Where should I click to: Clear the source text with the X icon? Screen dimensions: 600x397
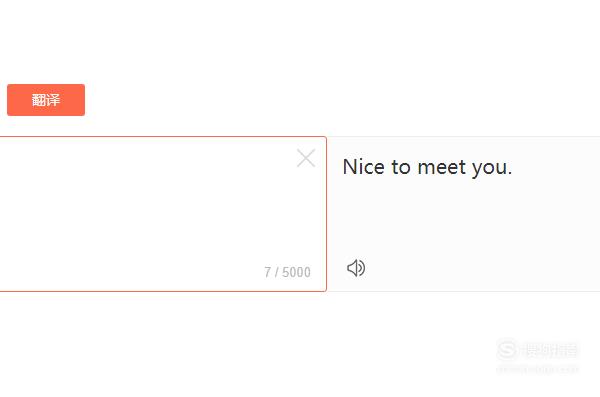tap(306, 158)
